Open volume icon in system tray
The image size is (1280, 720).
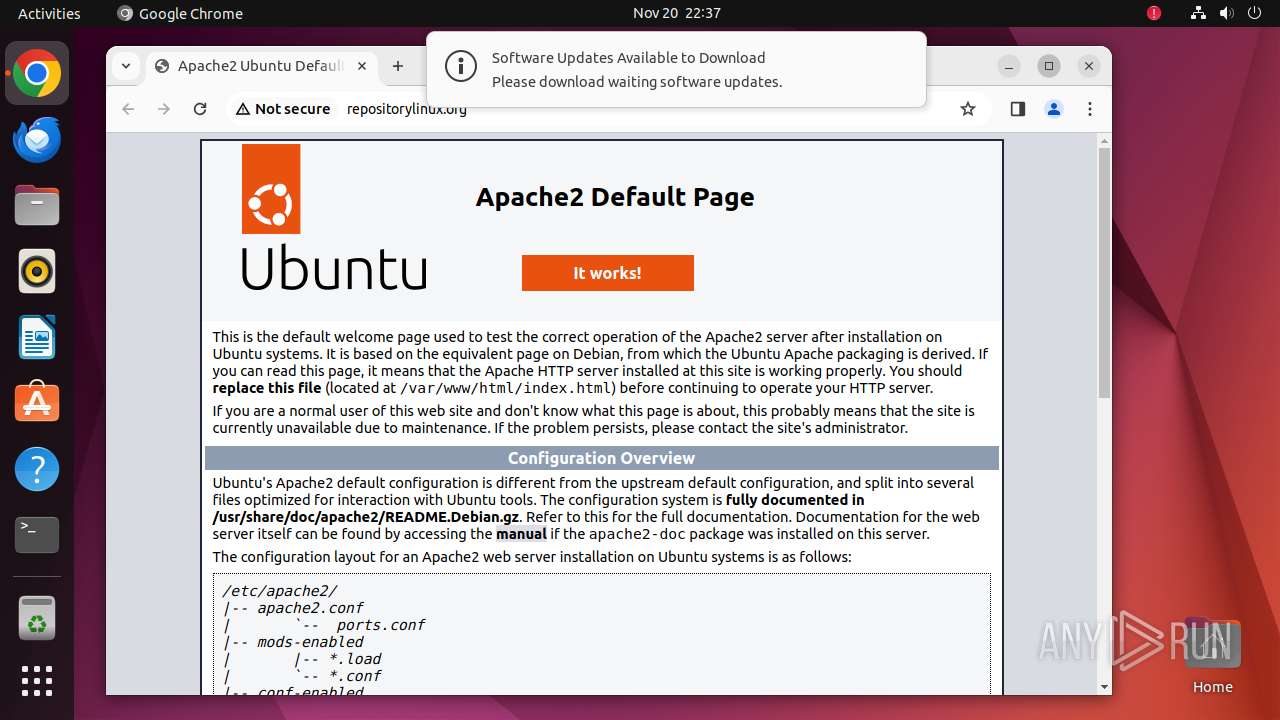(1226, 13)
